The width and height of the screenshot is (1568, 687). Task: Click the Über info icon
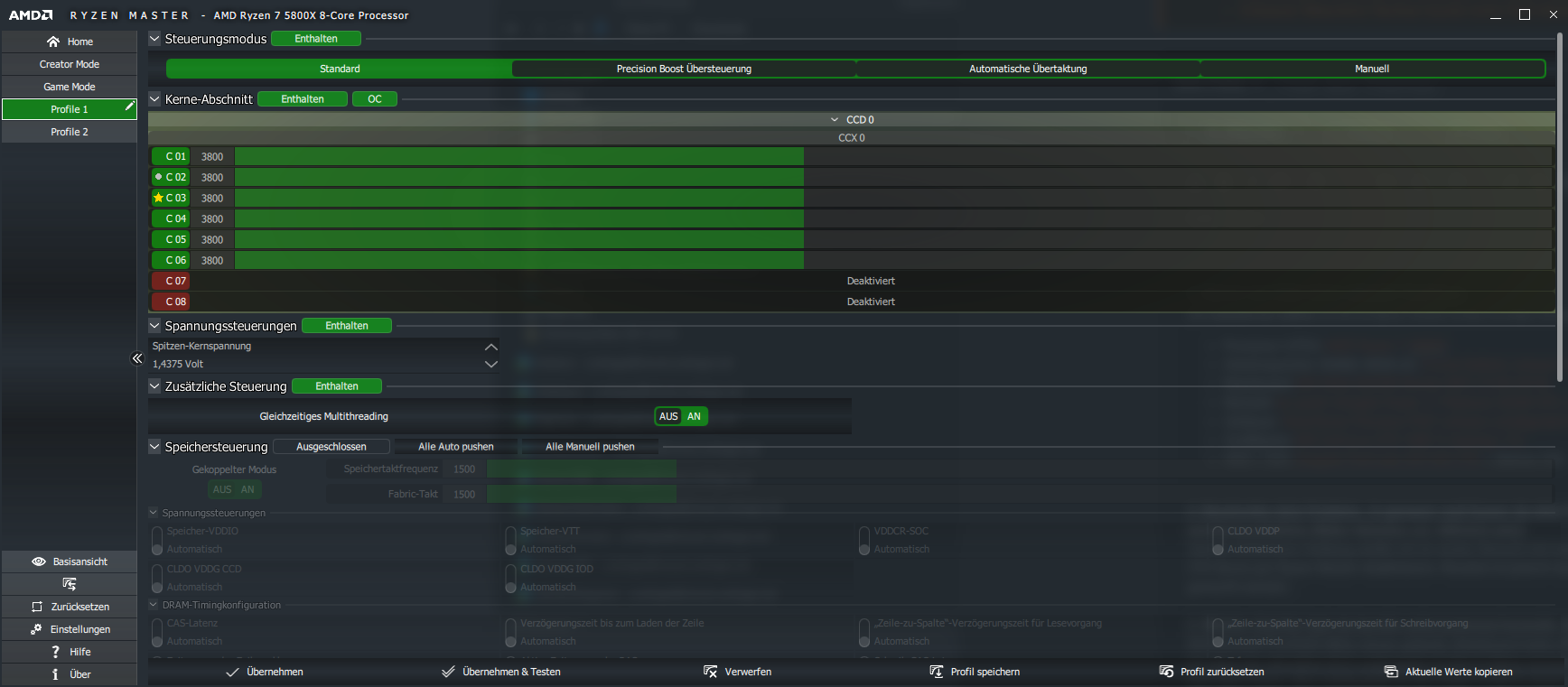(x=55, y=674)
